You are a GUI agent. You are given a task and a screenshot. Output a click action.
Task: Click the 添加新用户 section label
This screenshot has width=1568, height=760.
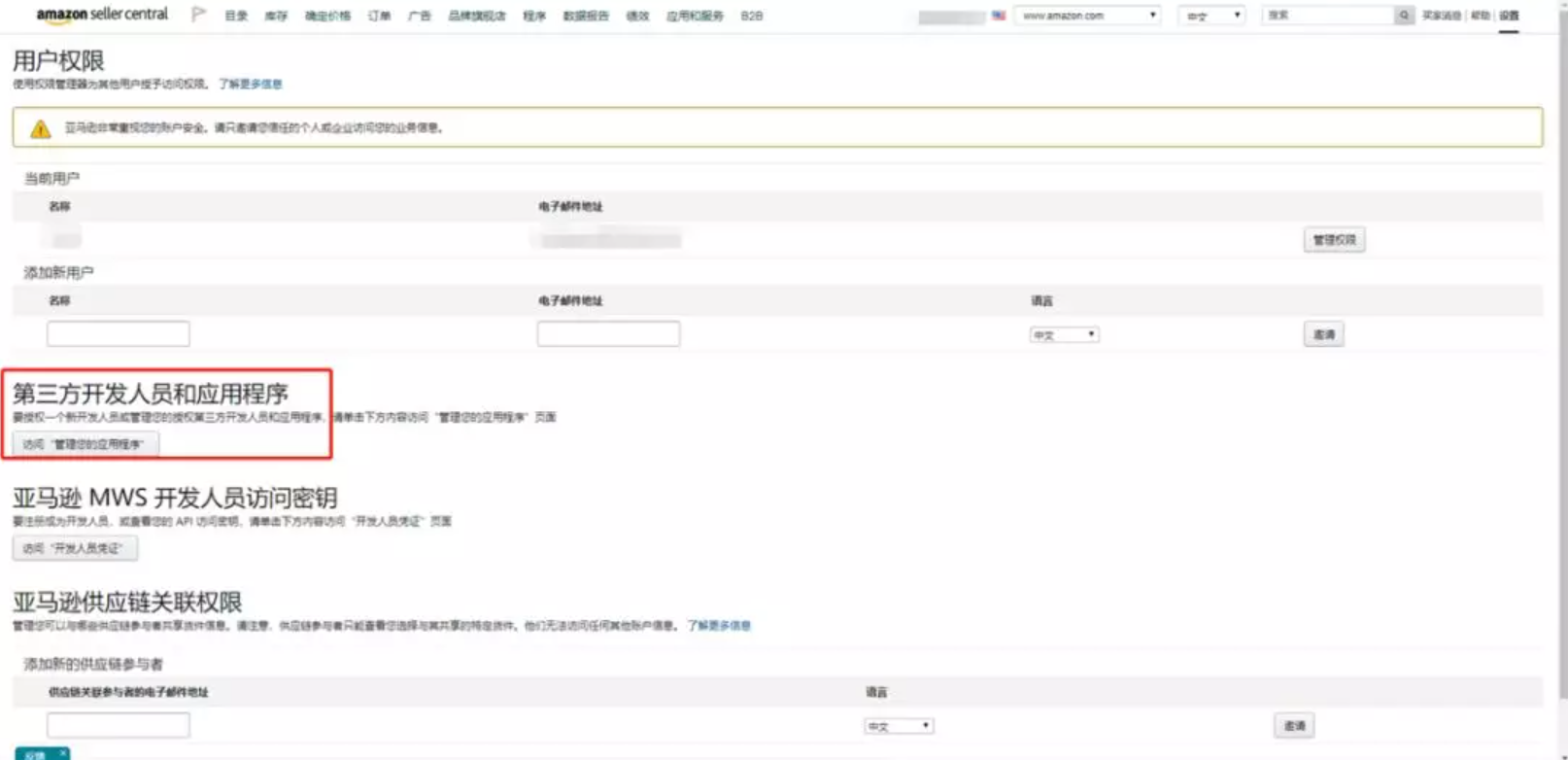(x=58, y=273)
